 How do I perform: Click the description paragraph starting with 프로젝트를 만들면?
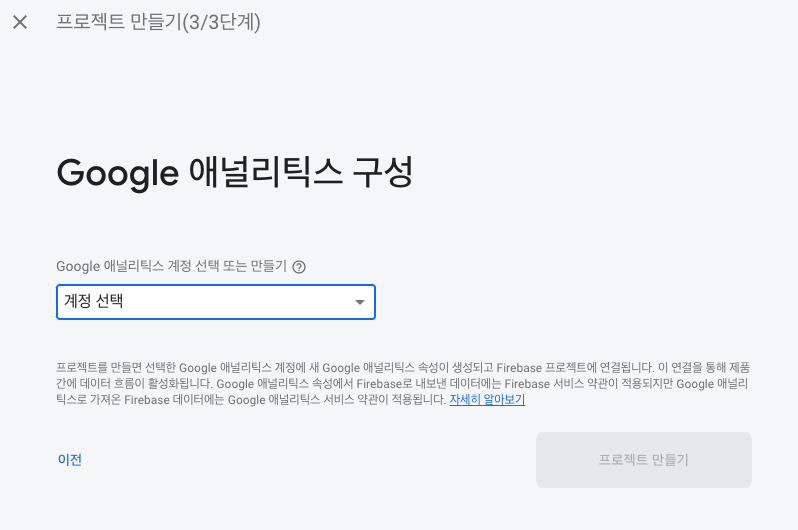coord(403,383)
